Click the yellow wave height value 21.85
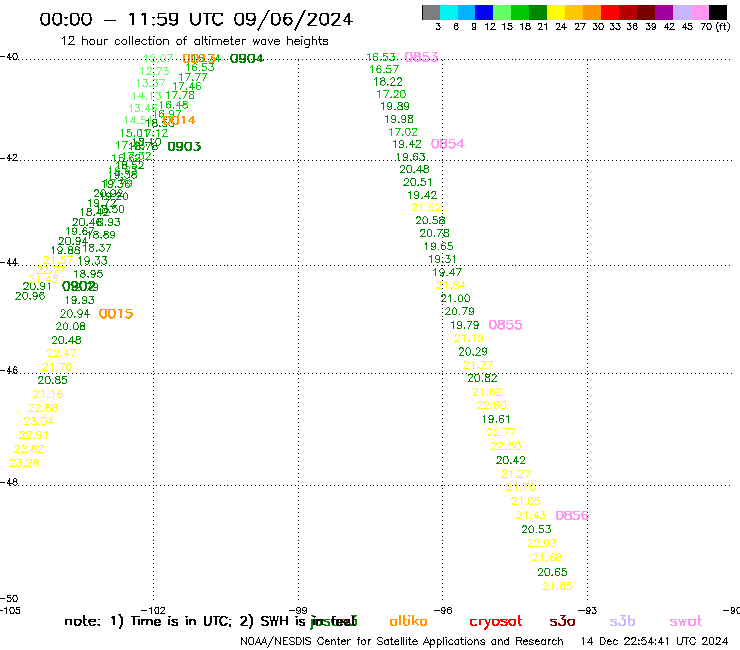 pyautogui.click(x=558, y=586)
